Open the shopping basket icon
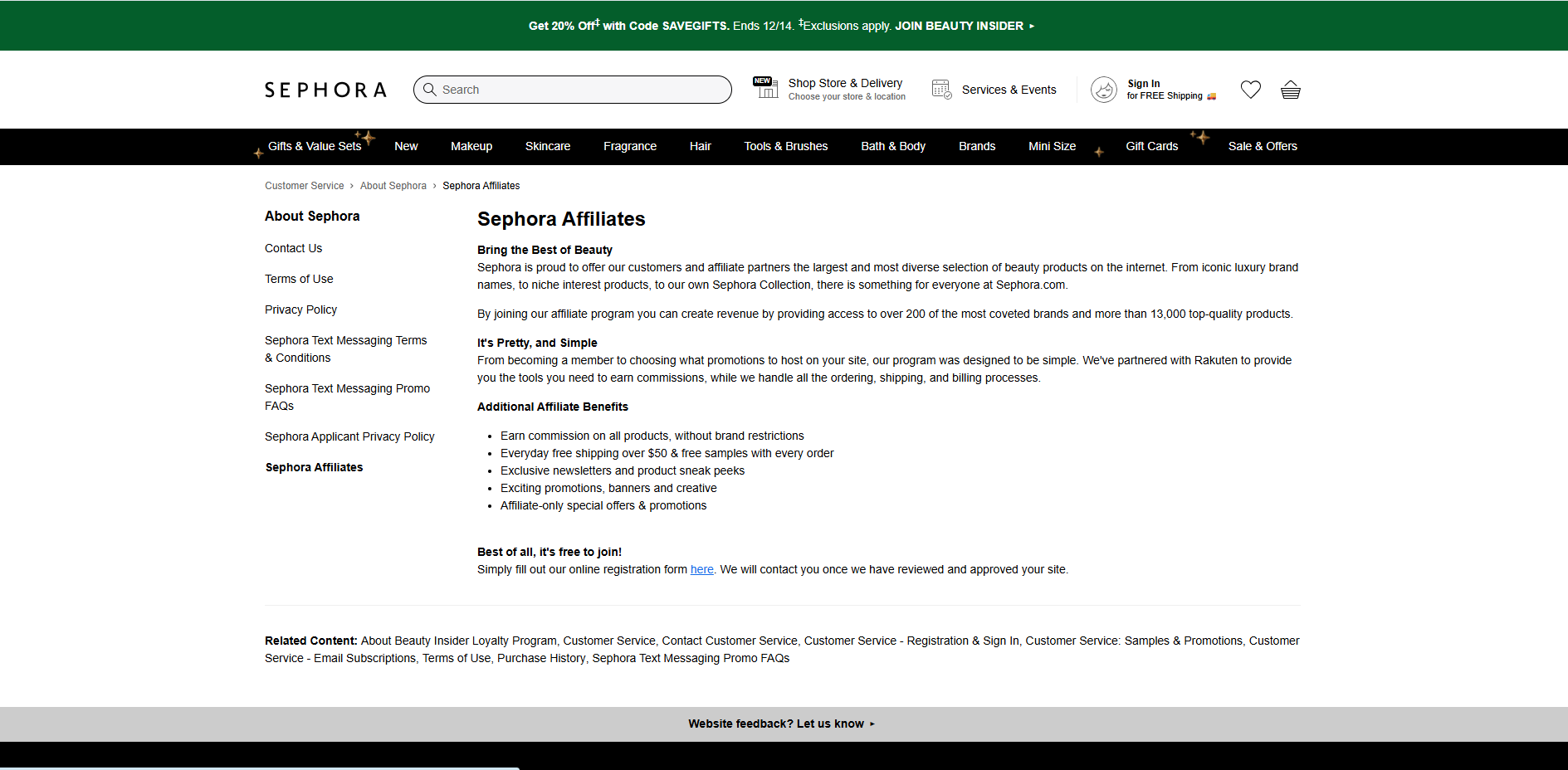The width and height of the screenshot is (1568, 770). tap(1290, 90)
